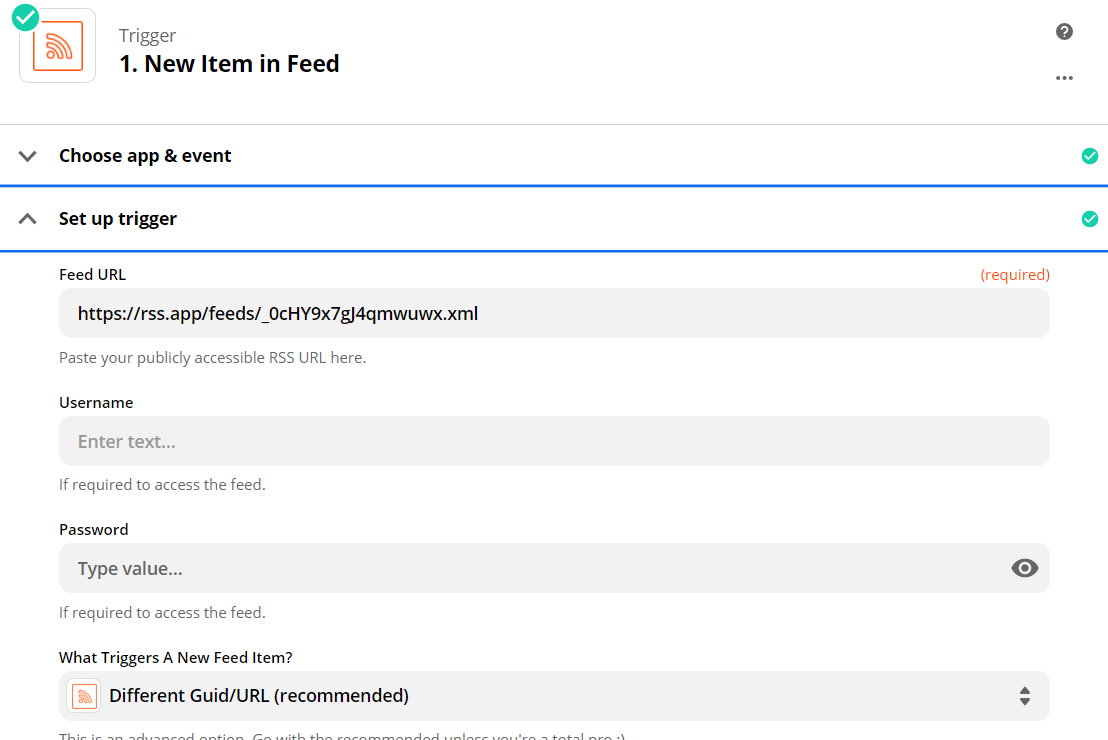Click the green checkmark badge on trigger icon

[x=26, y=17]
